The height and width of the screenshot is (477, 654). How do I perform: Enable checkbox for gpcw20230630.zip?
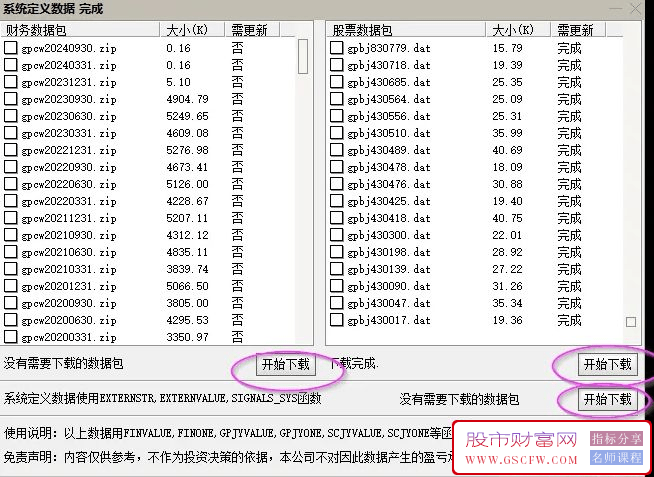(x=11, y=116)
